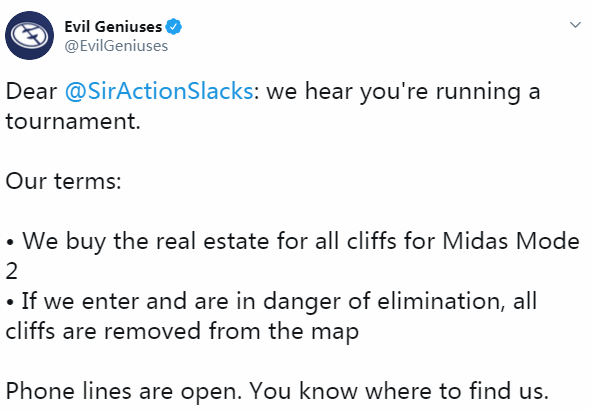Click the second bullet point dot
Image resolution: width=591 pixels, height=410 pixels.
click(10, 303)
